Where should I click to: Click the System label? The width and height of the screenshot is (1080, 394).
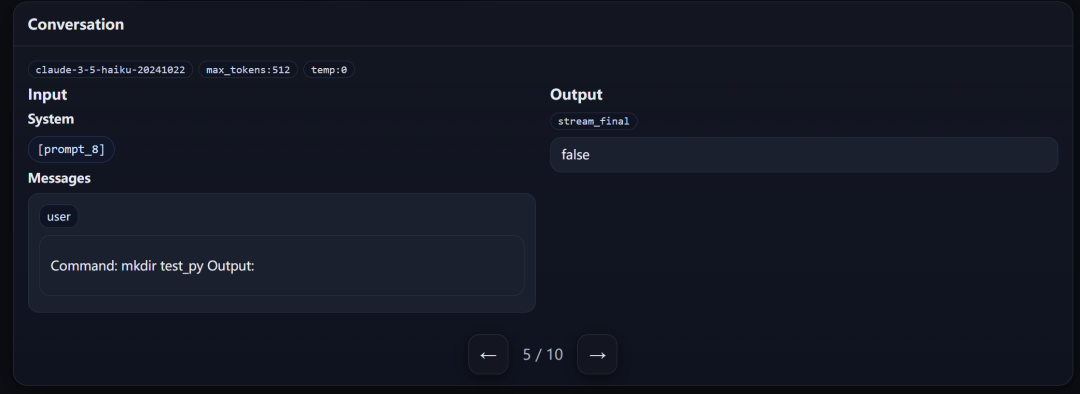pos(51,119)
